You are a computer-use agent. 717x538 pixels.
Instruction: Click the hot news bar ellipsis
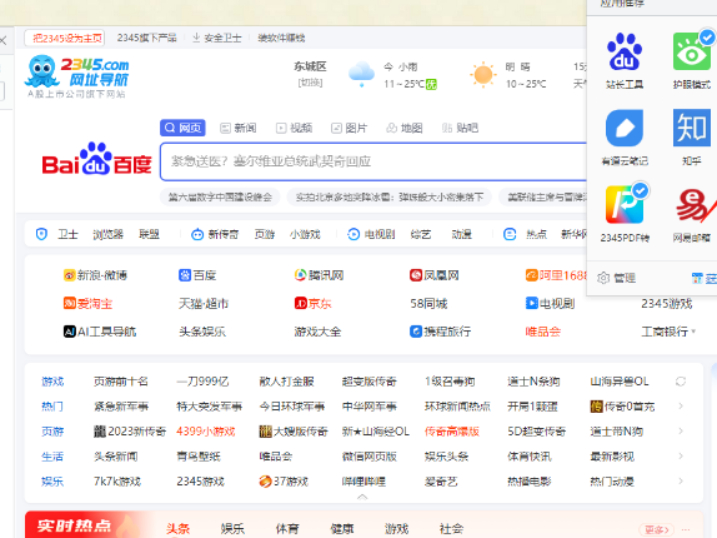click(x=685, y=529)
